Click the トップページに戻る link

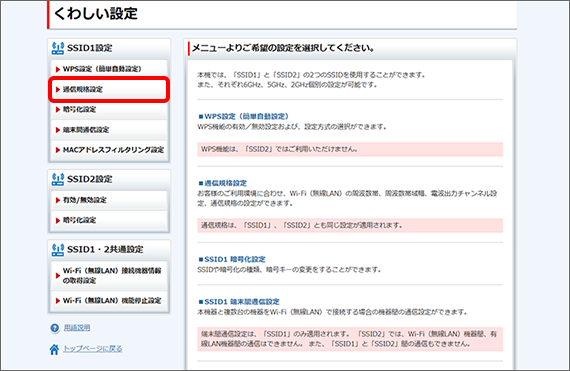tap(93, 349)
